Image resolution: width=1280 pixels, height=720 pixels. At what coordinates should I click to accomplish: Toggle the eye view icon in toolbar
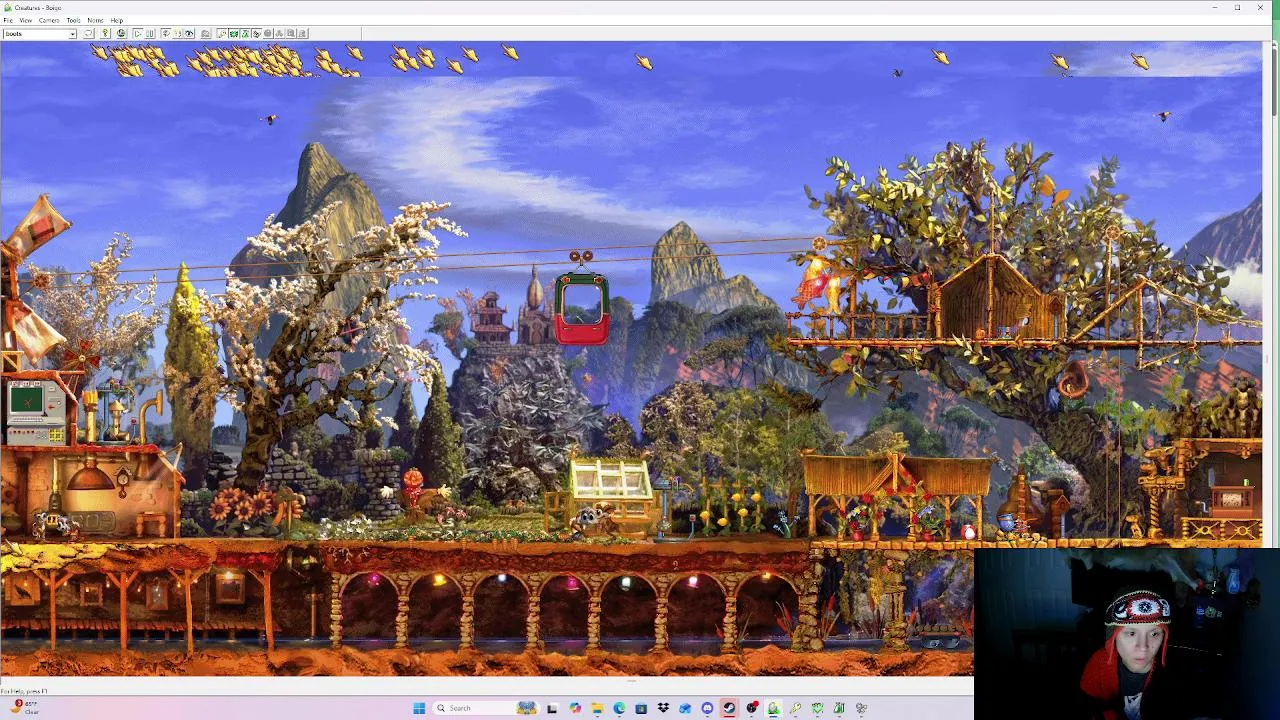189,34
